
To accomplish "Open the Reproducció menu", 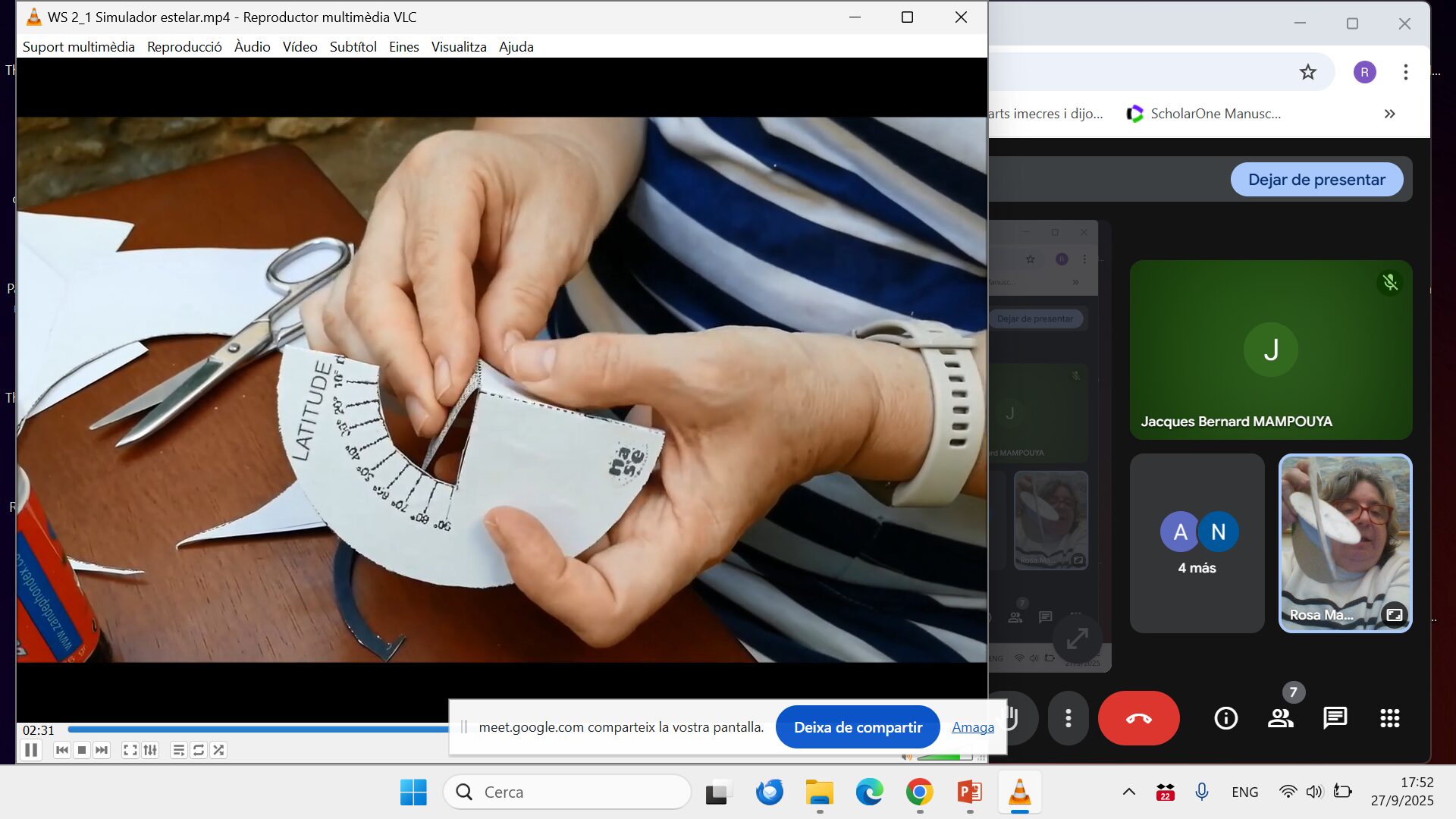I will pos(184,47).
